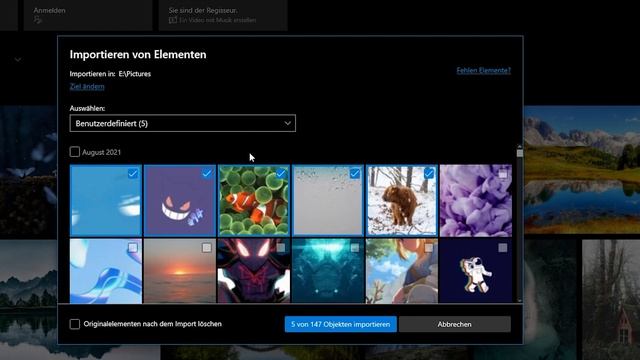640x360 pixels.
Task: Check the purple flower petals image checkbox
Action: point(503,174)
